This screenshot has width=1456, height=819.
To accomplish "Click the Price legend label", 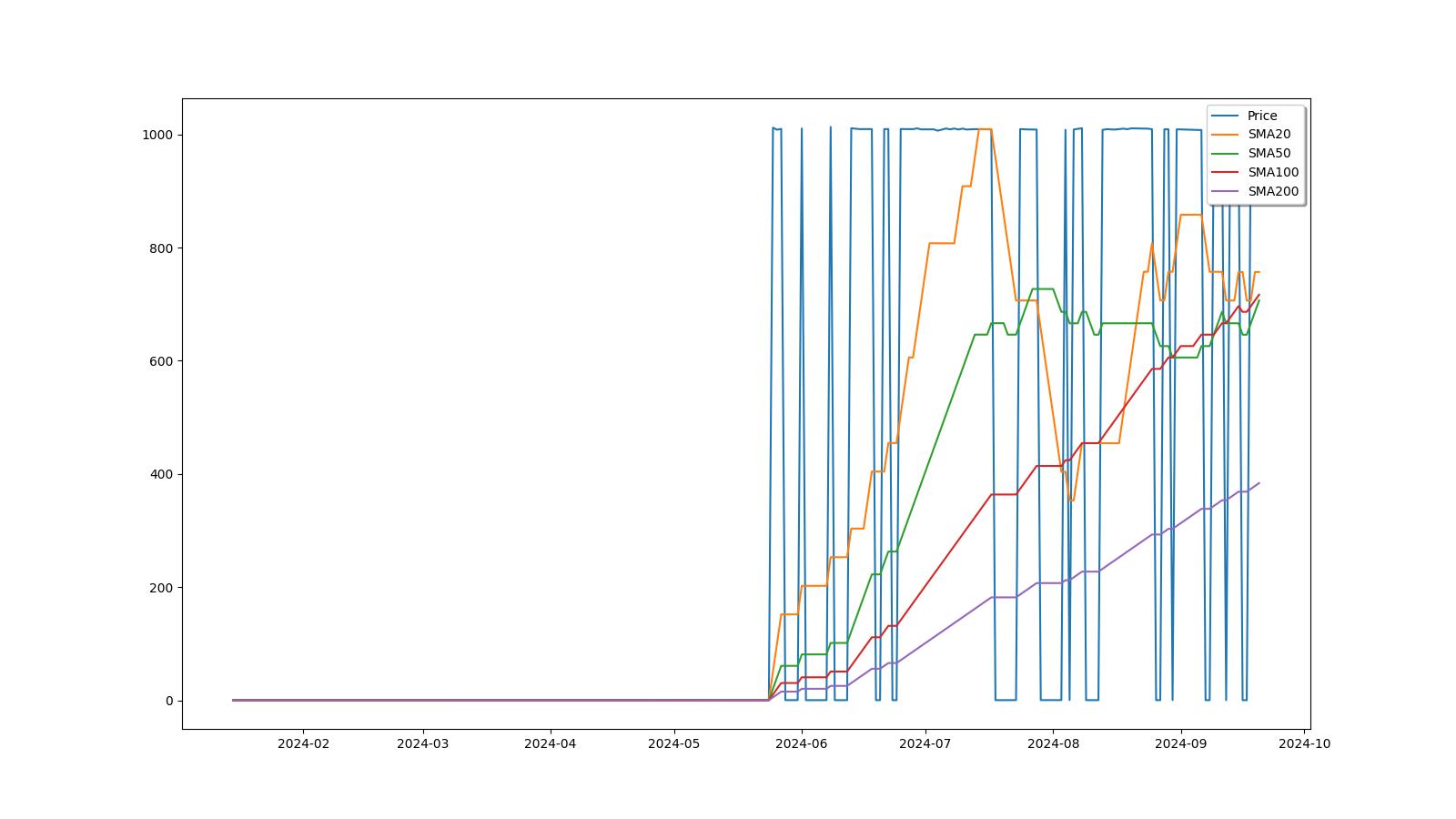I will coord(1261,116).
